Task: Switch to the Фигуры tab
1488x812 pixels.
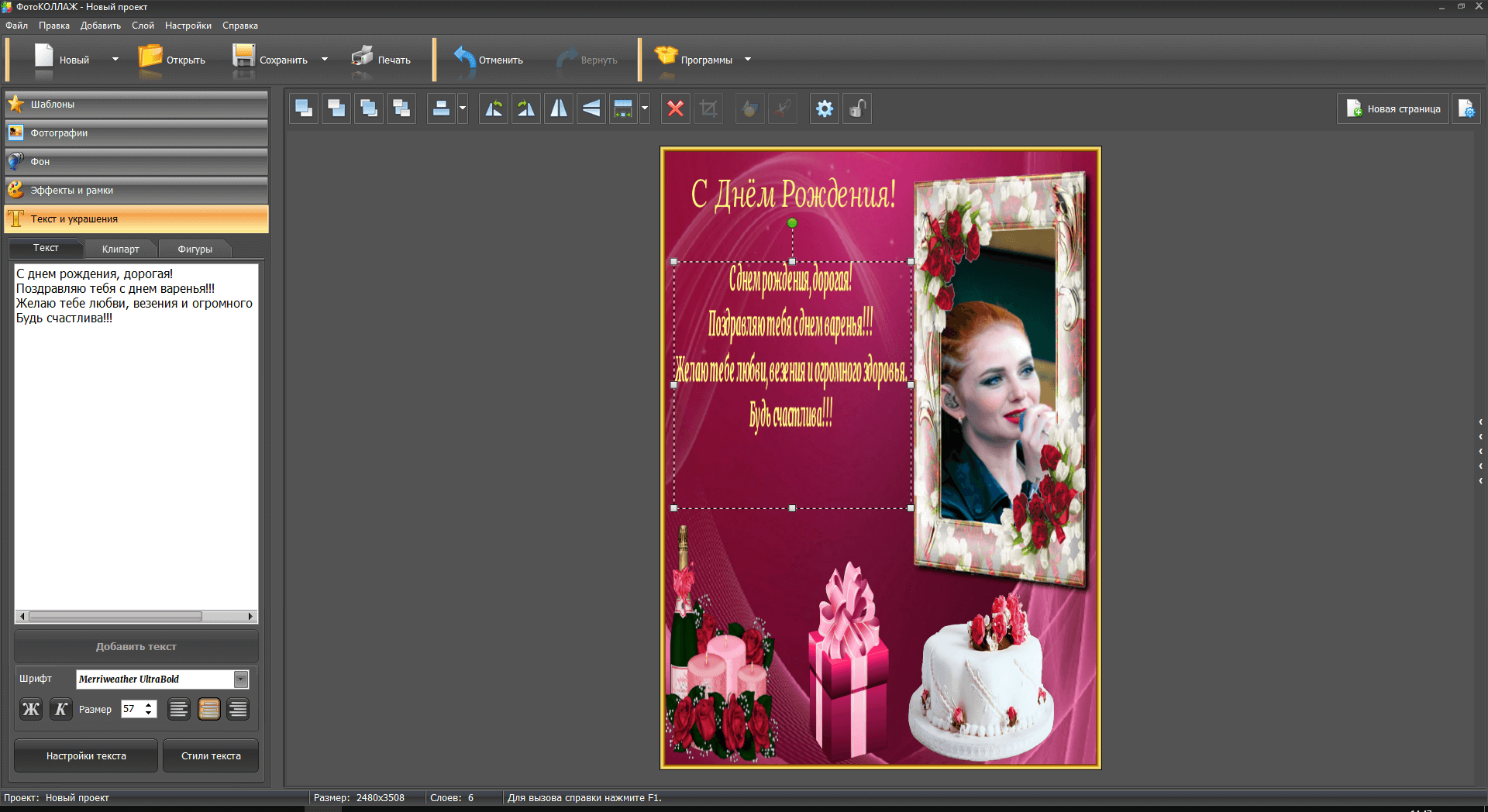Action: pyautogui.click(x=195, y=249)
